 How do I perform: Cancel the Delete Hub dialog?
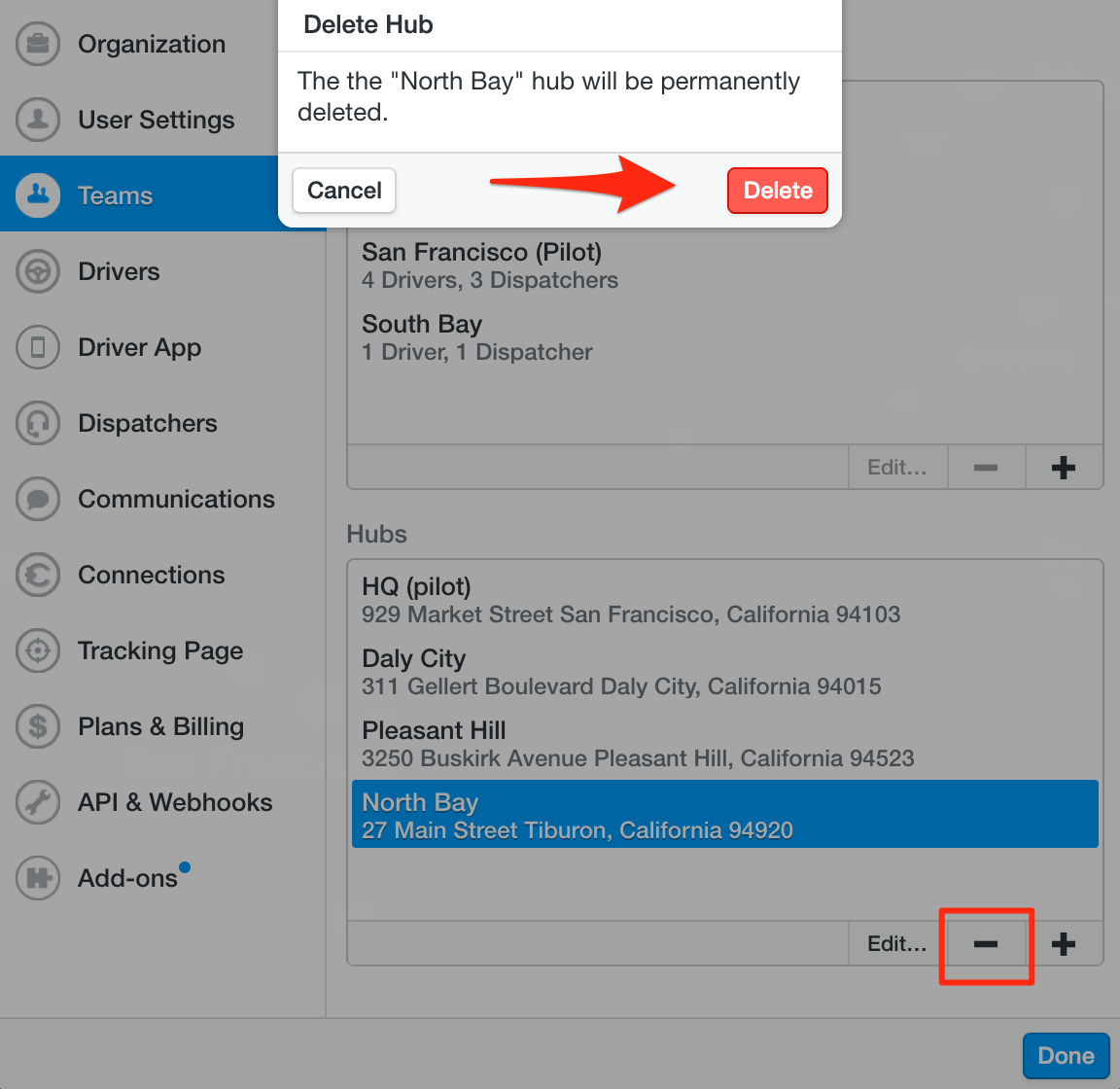point(344,190)
